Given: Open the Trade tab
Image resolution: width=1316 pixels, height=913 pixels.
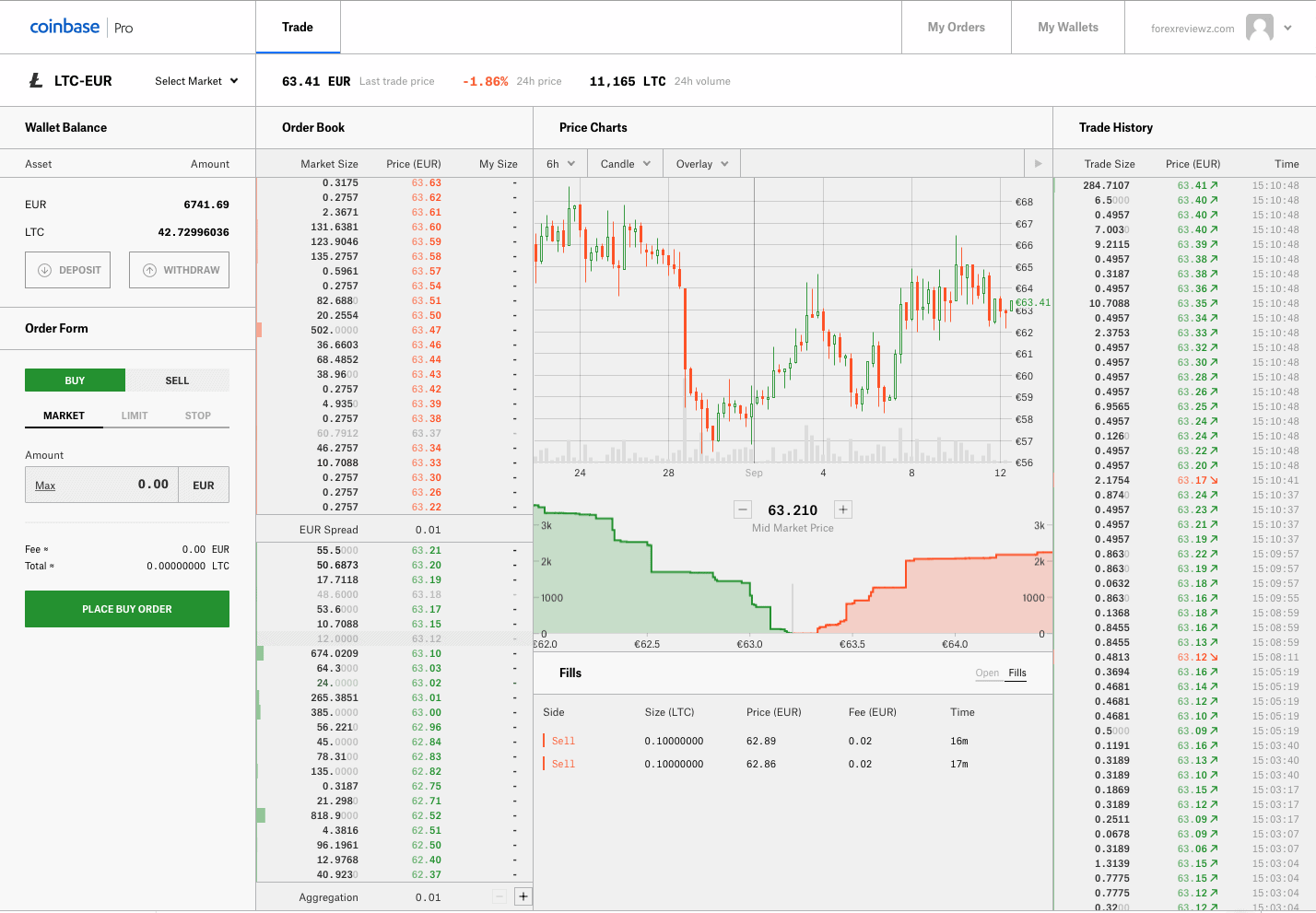Looking at the screenshot, I should coord(298,28).
